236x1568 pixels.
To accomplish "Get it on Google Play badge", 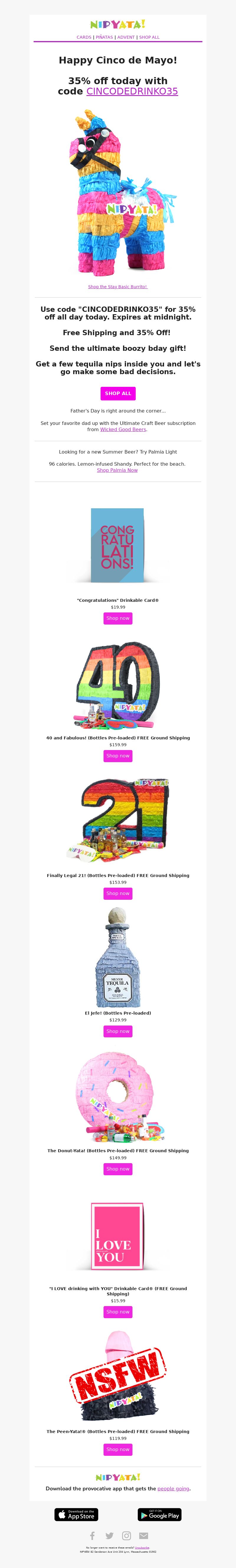I will pos(159,1515).
